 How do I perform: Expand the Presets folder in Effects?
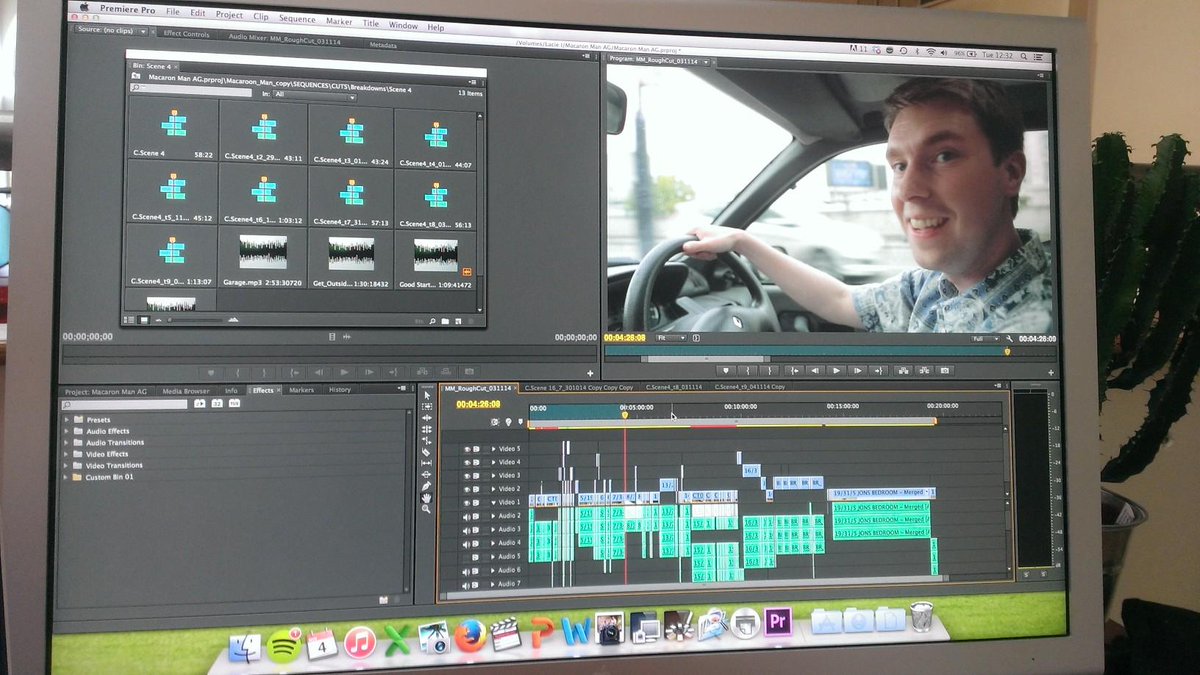pyautogui.click(x=67, y=419)
